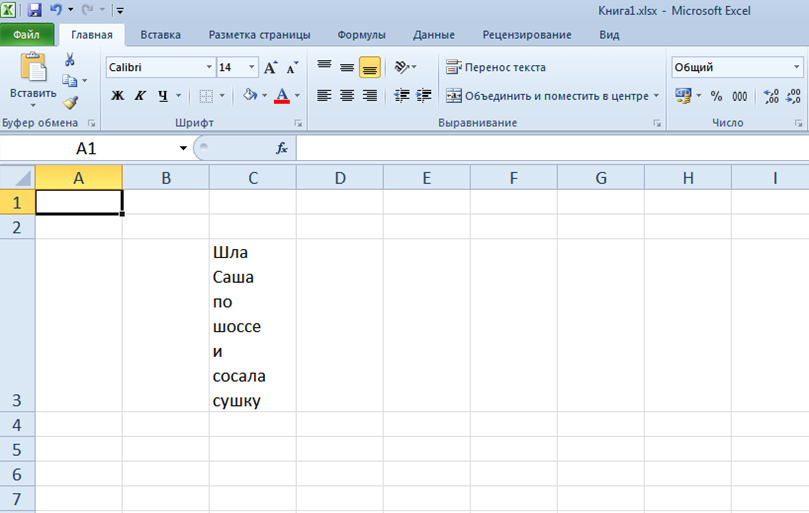Click Объединить и поместить в центре
Screen dimensions: 809x513
(x=552, y=96)
